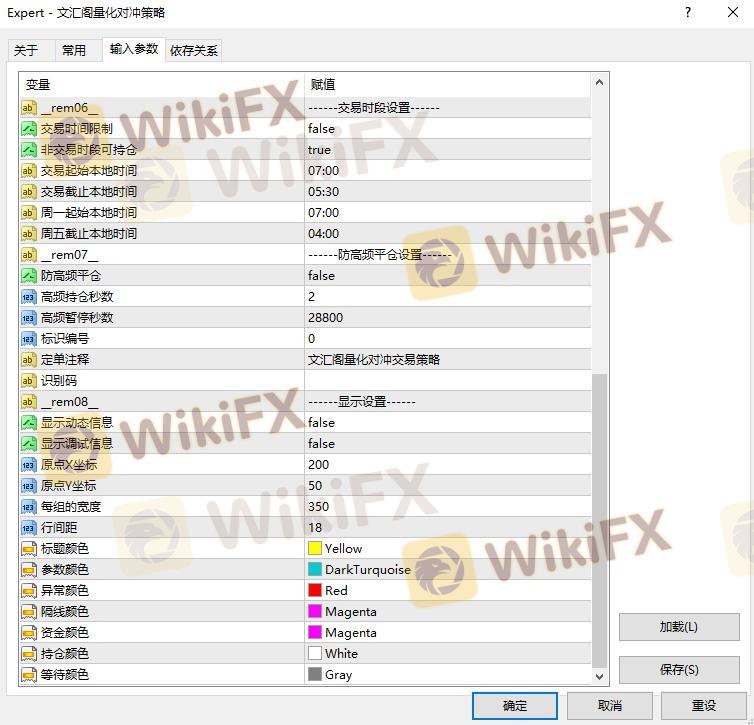
Task: Edit the 高频暂停秒数 value 28800
Action: 326,318
